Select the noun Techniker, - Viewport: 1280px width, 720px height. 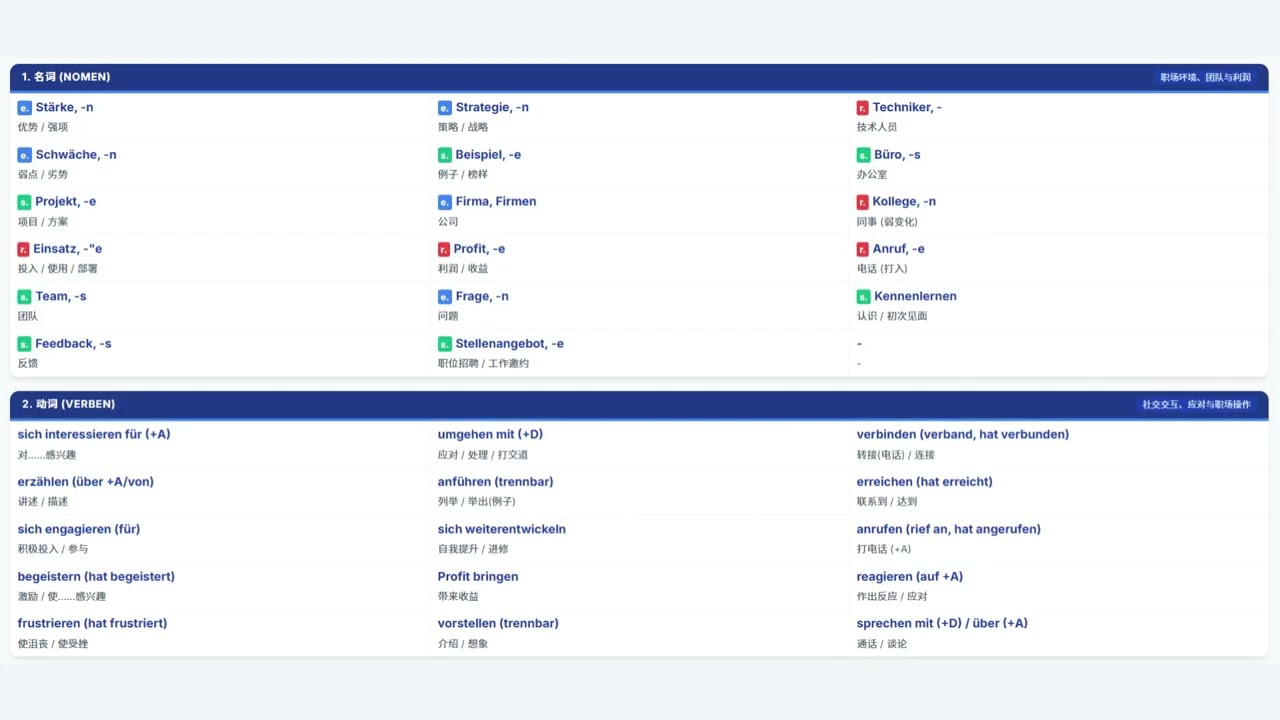tap(907, 108)
